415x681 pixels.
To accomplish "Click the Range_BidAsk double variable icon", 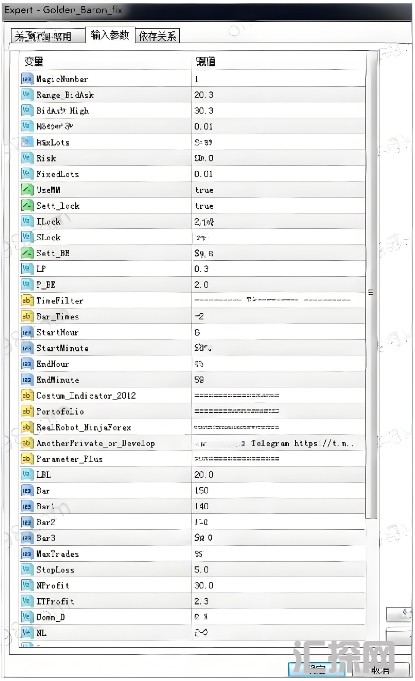I will pyautogui.click(x=27, y=95).
